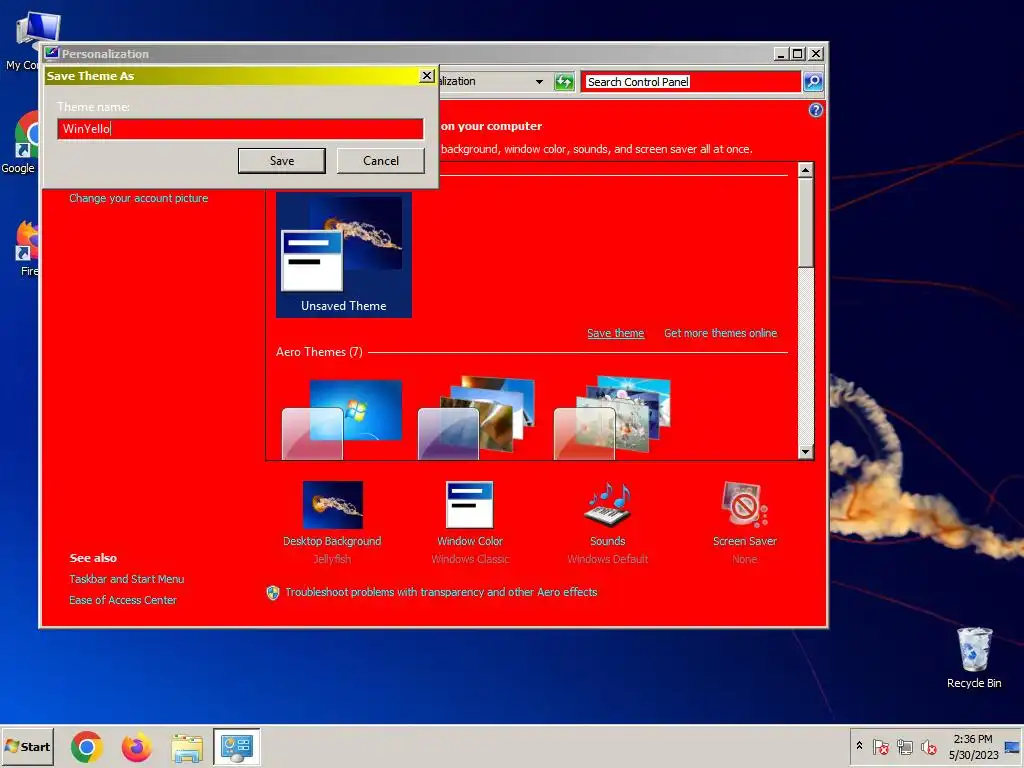This screenshot has width=1024, height=768.
Task: Show hidden tray icons arrow
Action: click(x=859, y=746)
